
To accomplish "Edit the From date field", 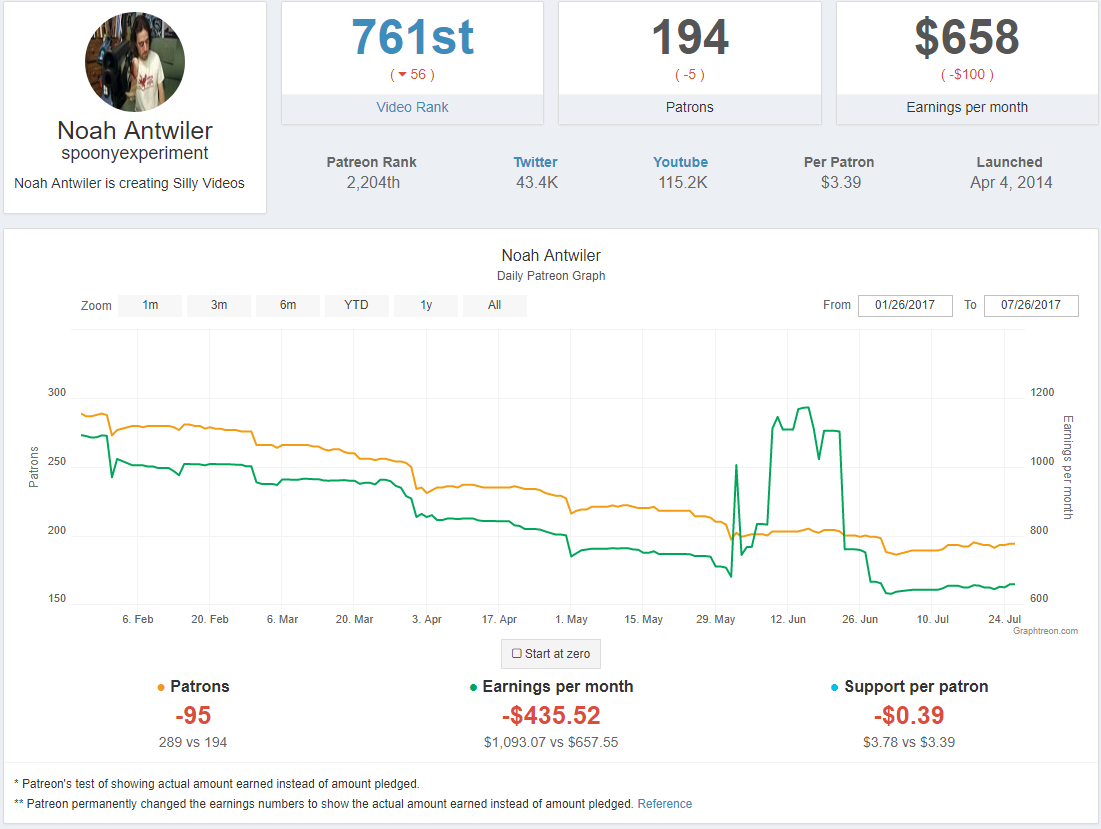I will coord(905,305).
